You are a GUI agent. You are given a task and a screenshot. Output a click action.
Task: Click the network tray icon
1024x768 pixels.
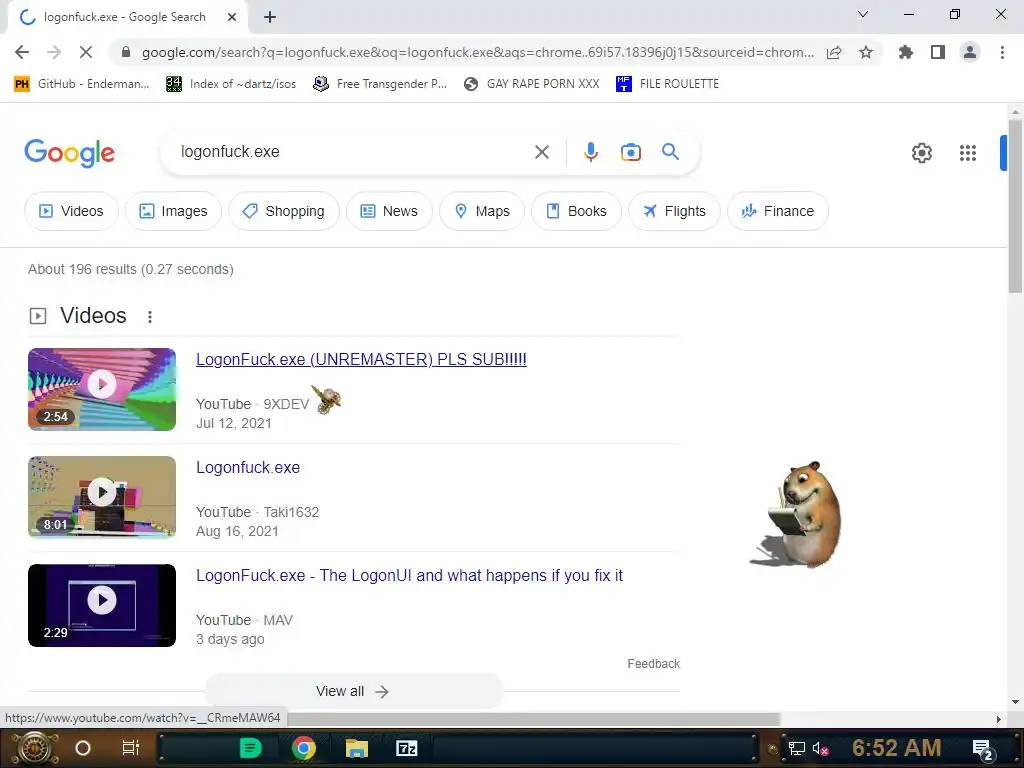[797, 748]
